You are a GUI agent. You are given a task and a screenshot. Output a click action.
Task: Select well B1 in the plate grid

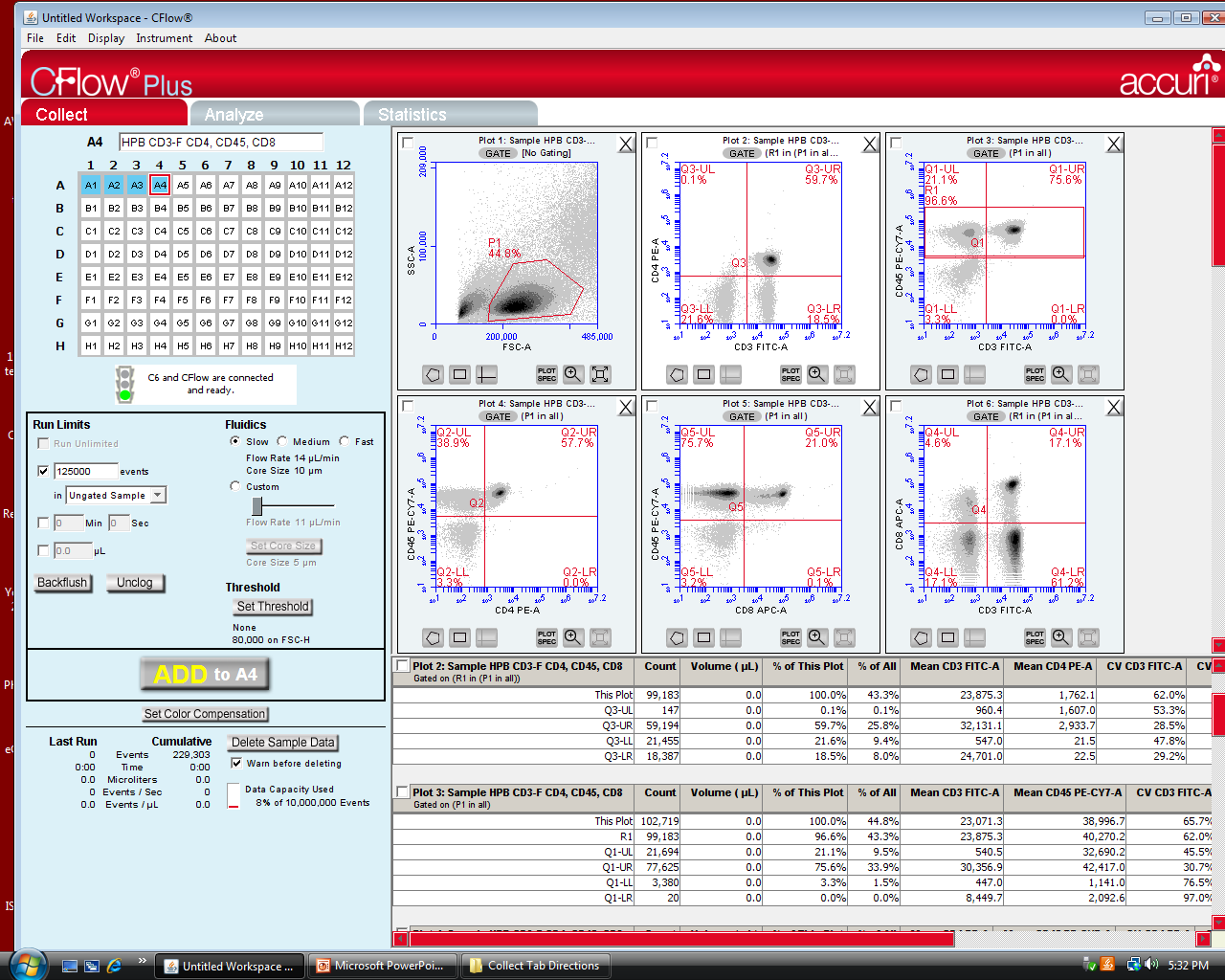pyautogui.click(x=91, y=208)
